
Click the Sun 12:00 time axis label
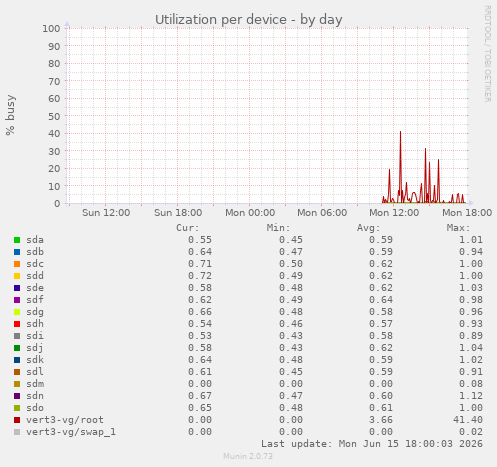106,213
